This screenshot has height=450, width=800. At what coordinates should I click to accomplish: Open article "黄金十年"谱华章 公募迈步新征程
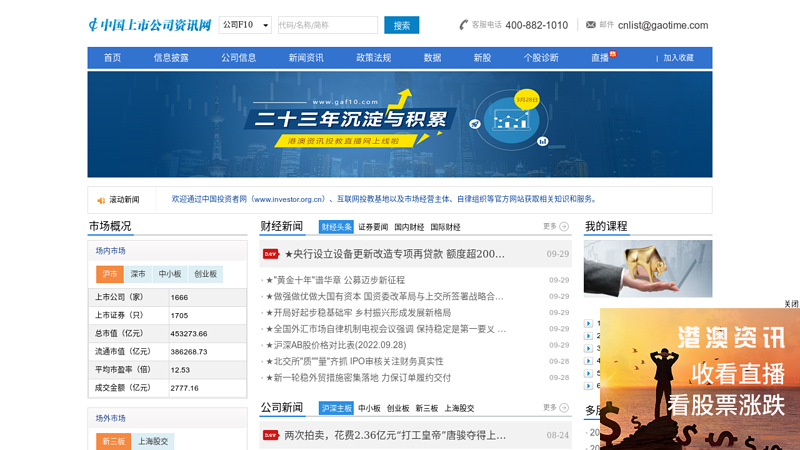335,280
